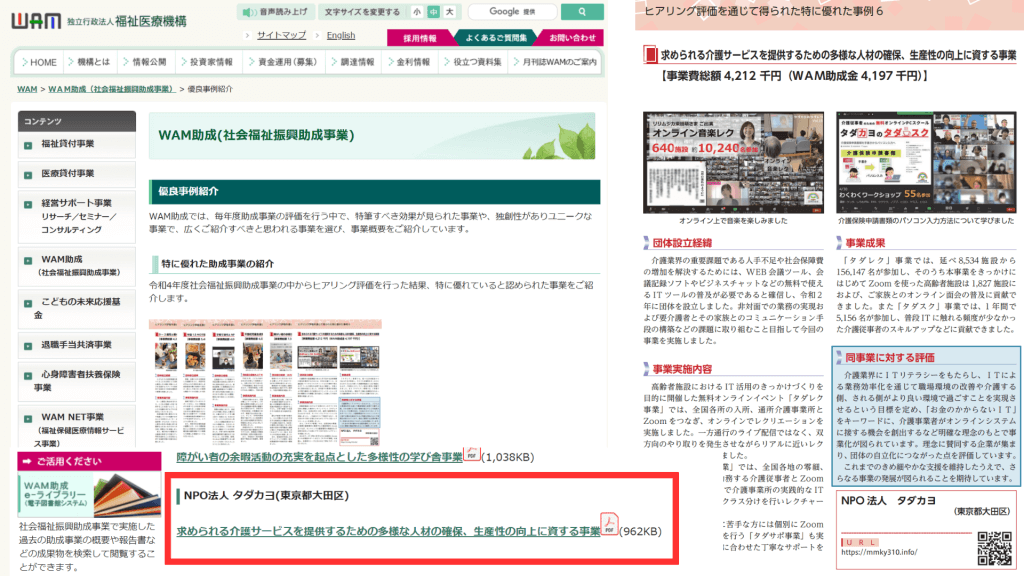Set text size to 小
The width and height of the screenshot is (1024, 576).
(416, 12)
